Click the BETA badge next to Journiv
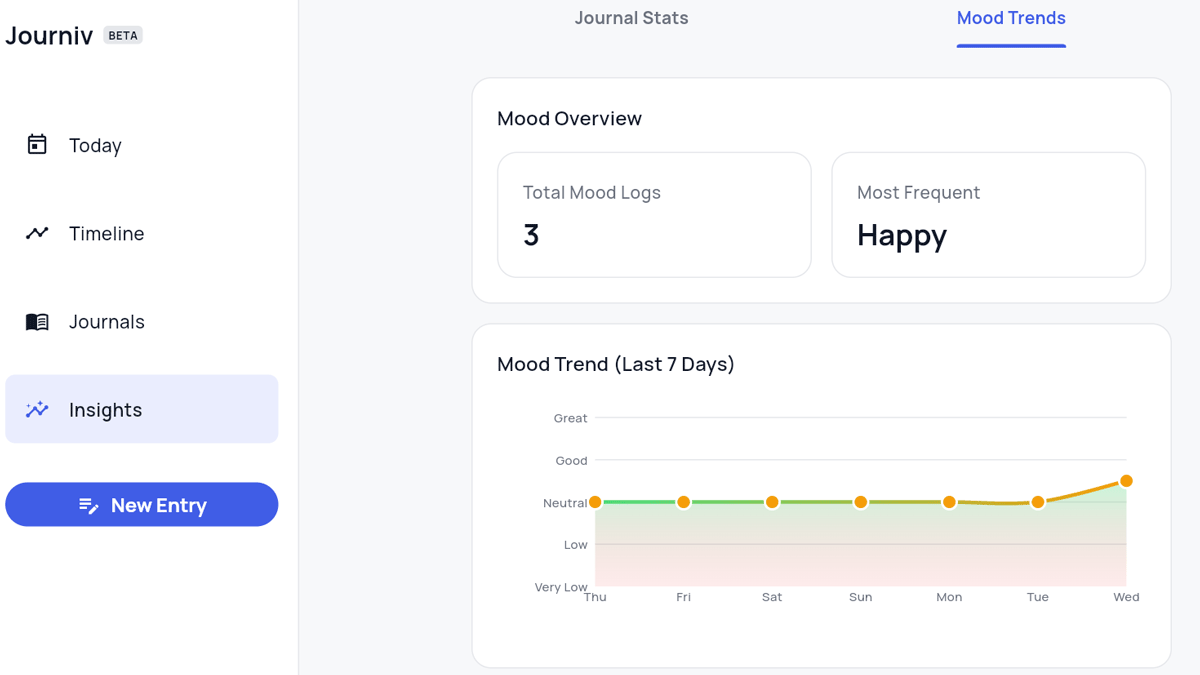This screenshot has height=675, width=1200. (x=123, y=34)
